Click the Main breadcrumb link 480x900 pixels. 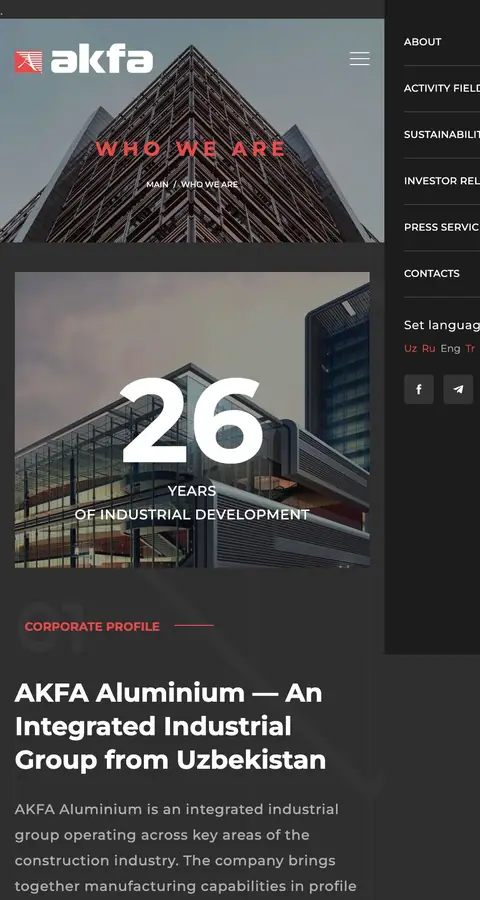[x=157, y=184]
